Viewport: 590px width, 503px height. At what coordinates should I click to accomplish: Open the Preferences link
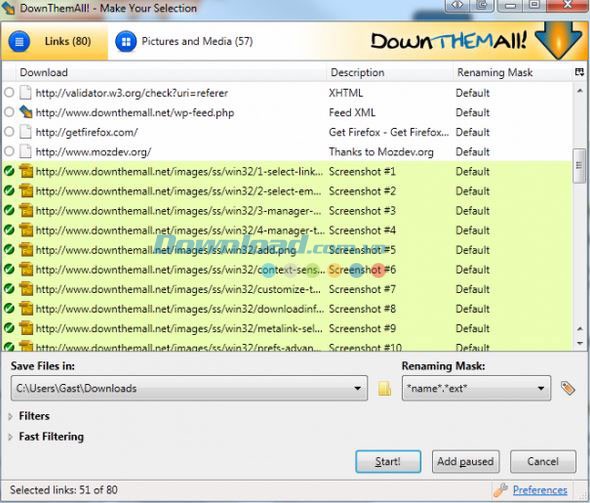(540, 490)
